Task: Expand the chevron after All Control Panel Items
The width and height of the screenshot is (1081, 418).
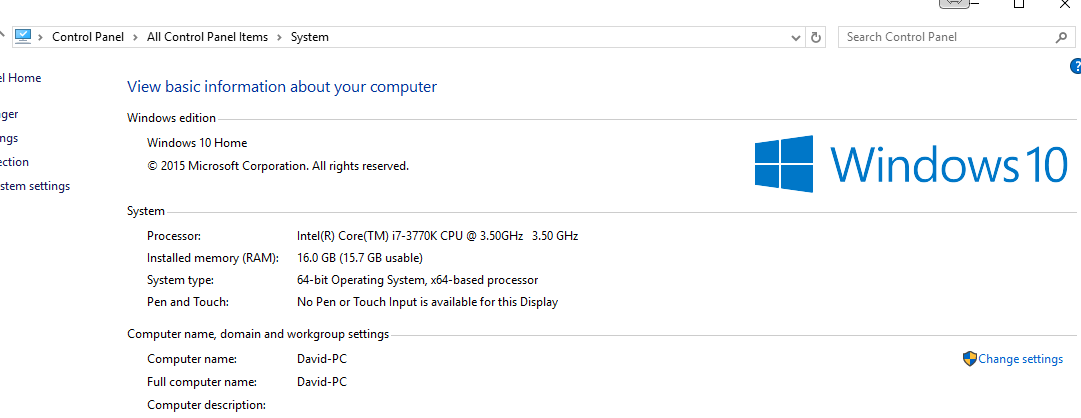Action: pyautogui.click(x=279, y=37)
